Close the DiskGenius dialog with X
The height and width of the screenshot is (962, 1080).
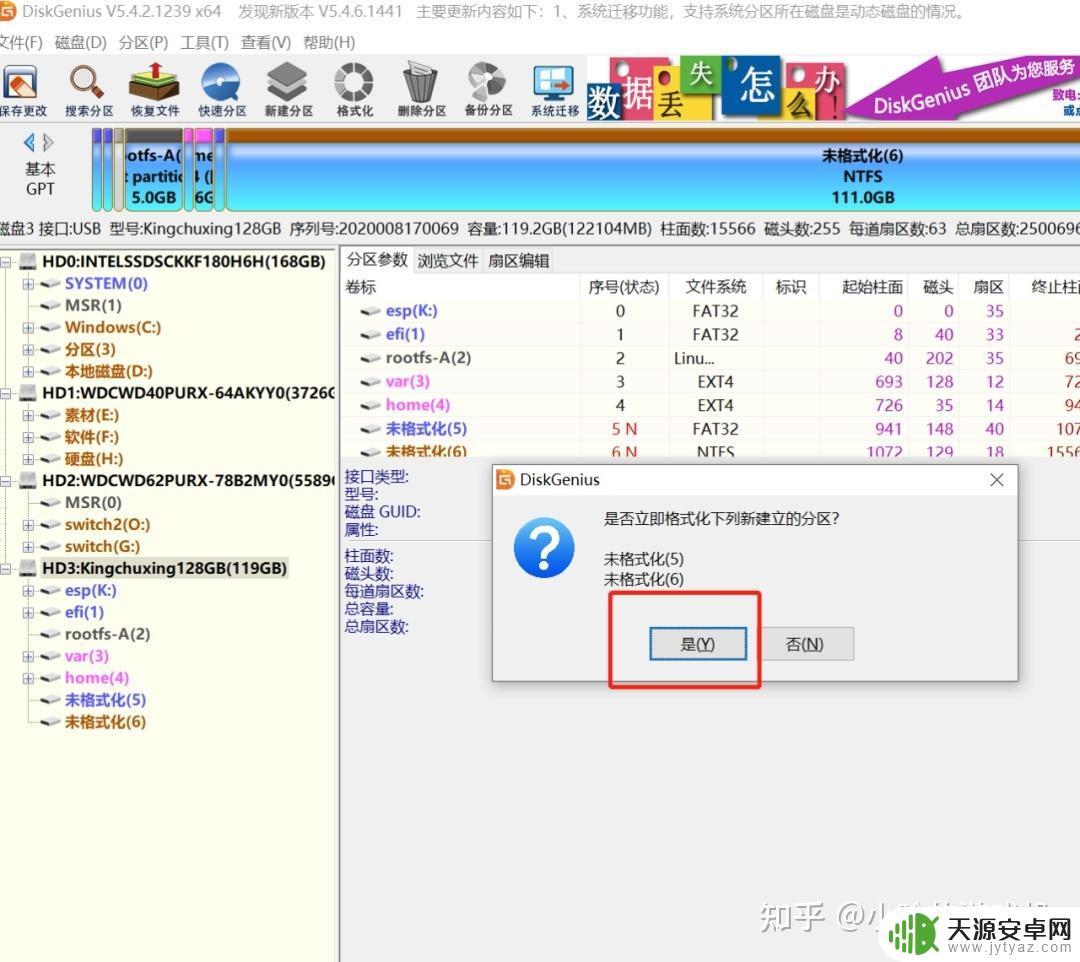[x=996, y=480]
